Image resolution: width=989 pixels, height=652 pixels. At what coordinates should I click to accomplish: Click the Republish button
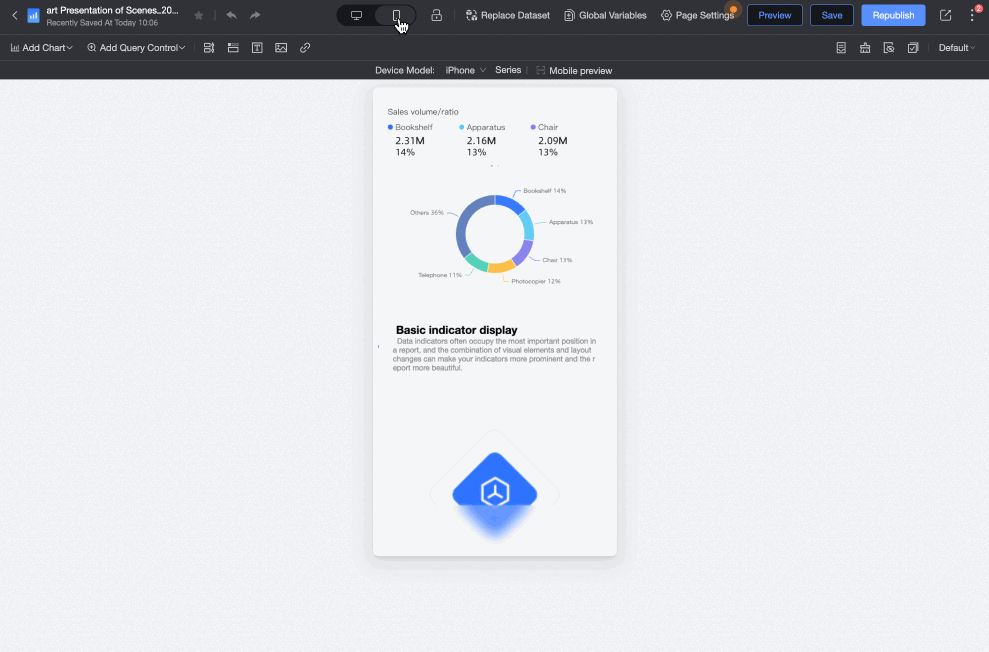pyautogui.click(x=892, y=15)
